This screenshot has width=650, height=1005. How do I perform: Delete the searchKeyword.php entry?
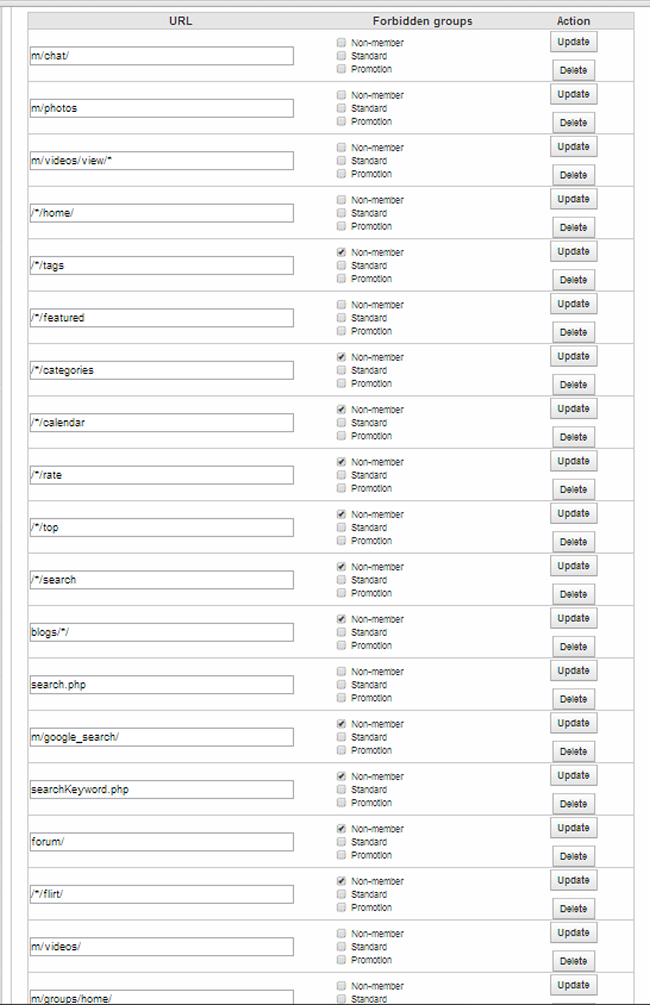(573, 804)
